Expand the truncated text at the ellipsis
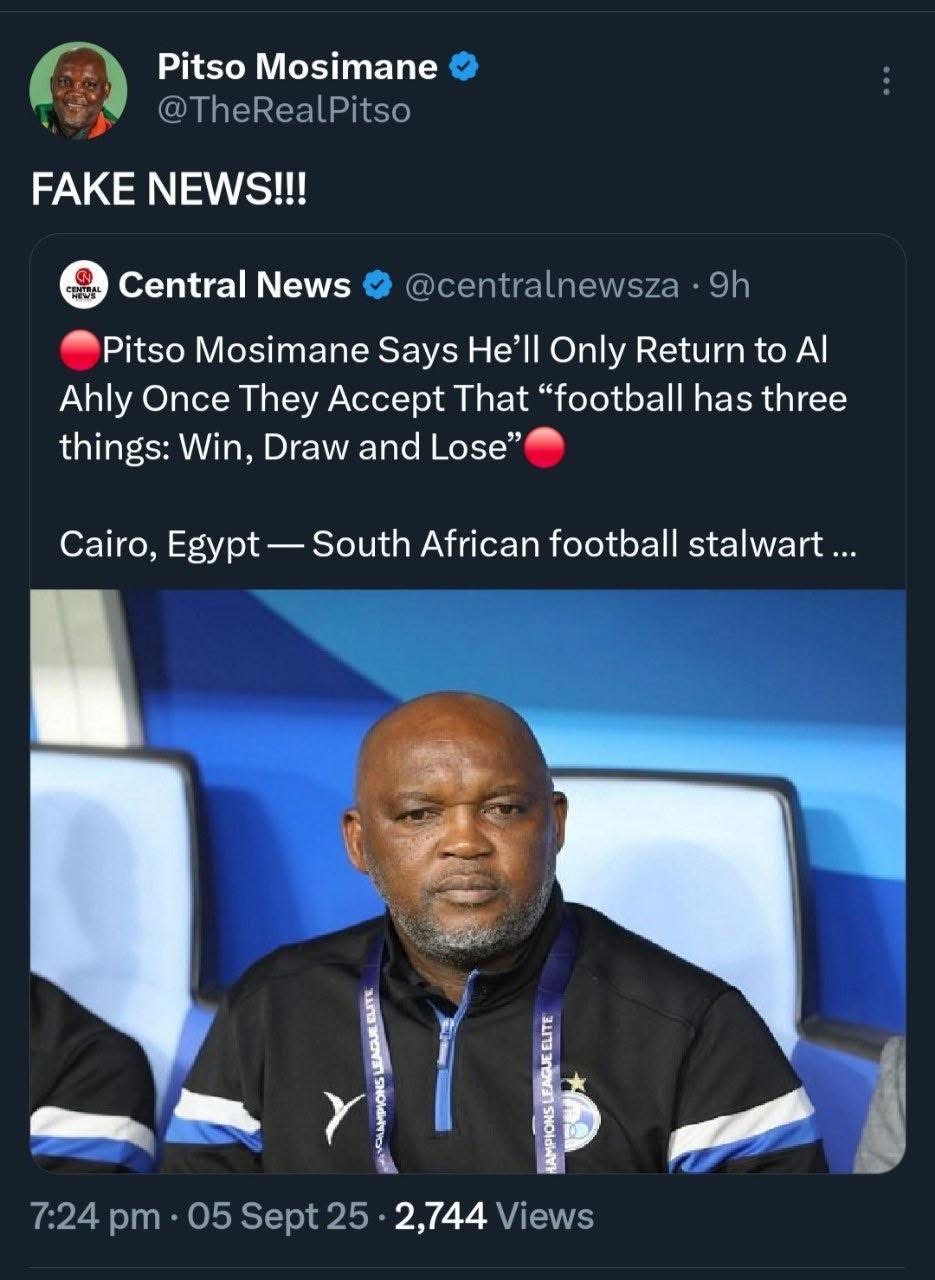This screenshot has height=1280, width=935. click(x=843, y=546)
